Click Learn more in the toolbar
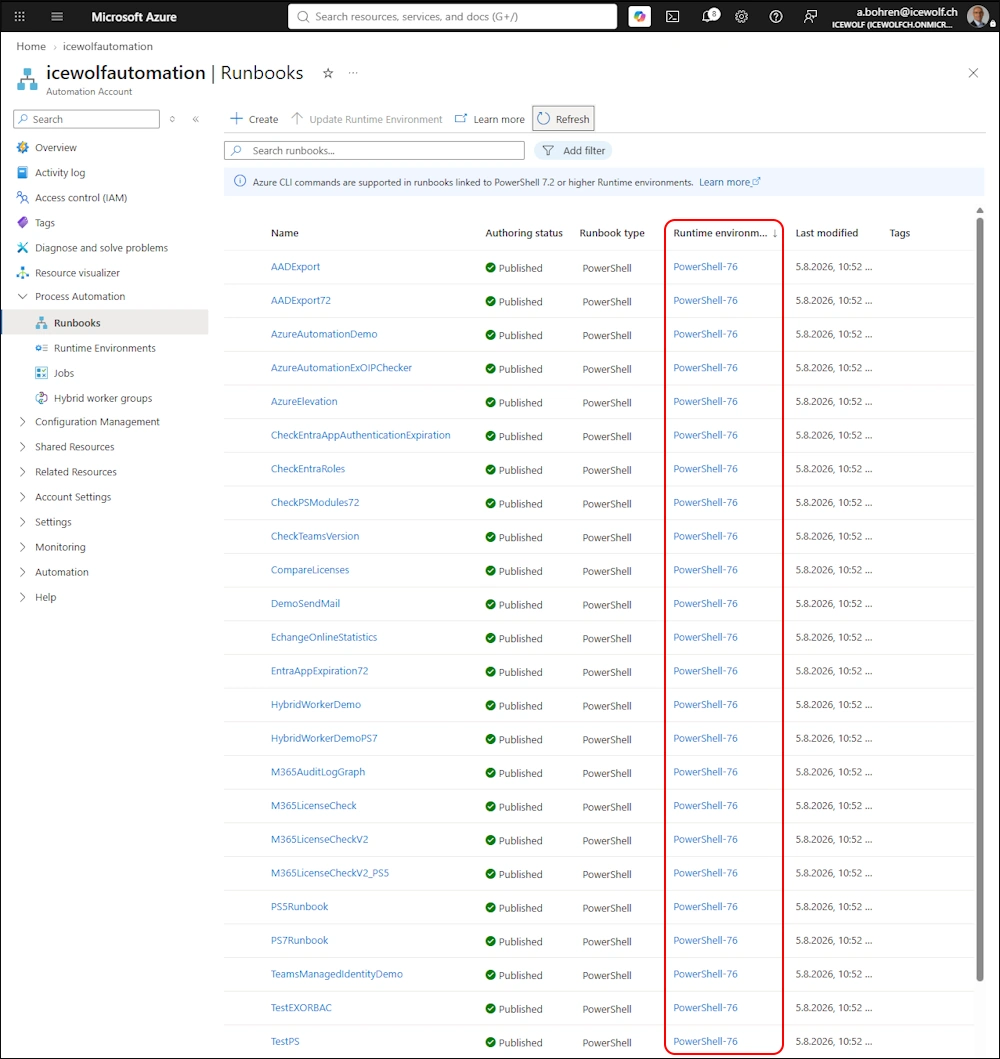Viewport: 1000px width, 1059px height. point(490,119)
